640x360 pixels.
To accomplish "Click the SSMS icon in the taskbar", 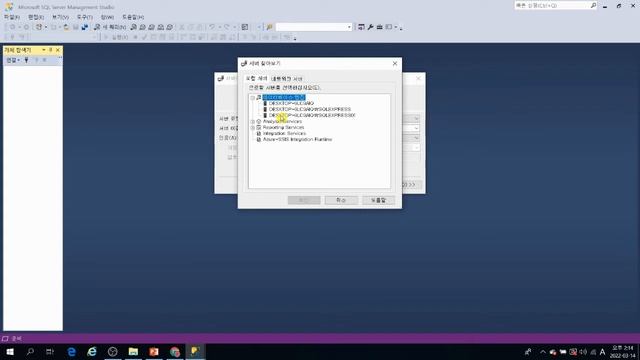I will [x=195, y=351].
